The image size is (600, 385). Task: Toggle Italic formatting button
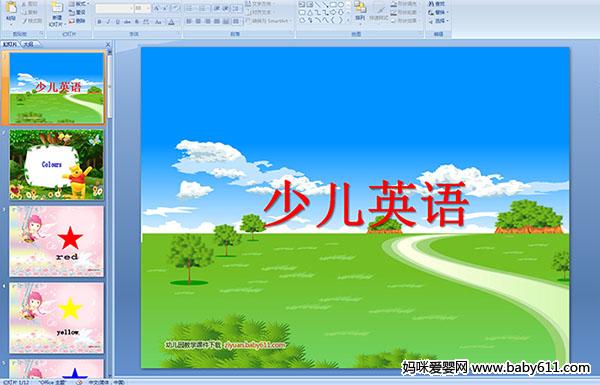coord(108,22)
